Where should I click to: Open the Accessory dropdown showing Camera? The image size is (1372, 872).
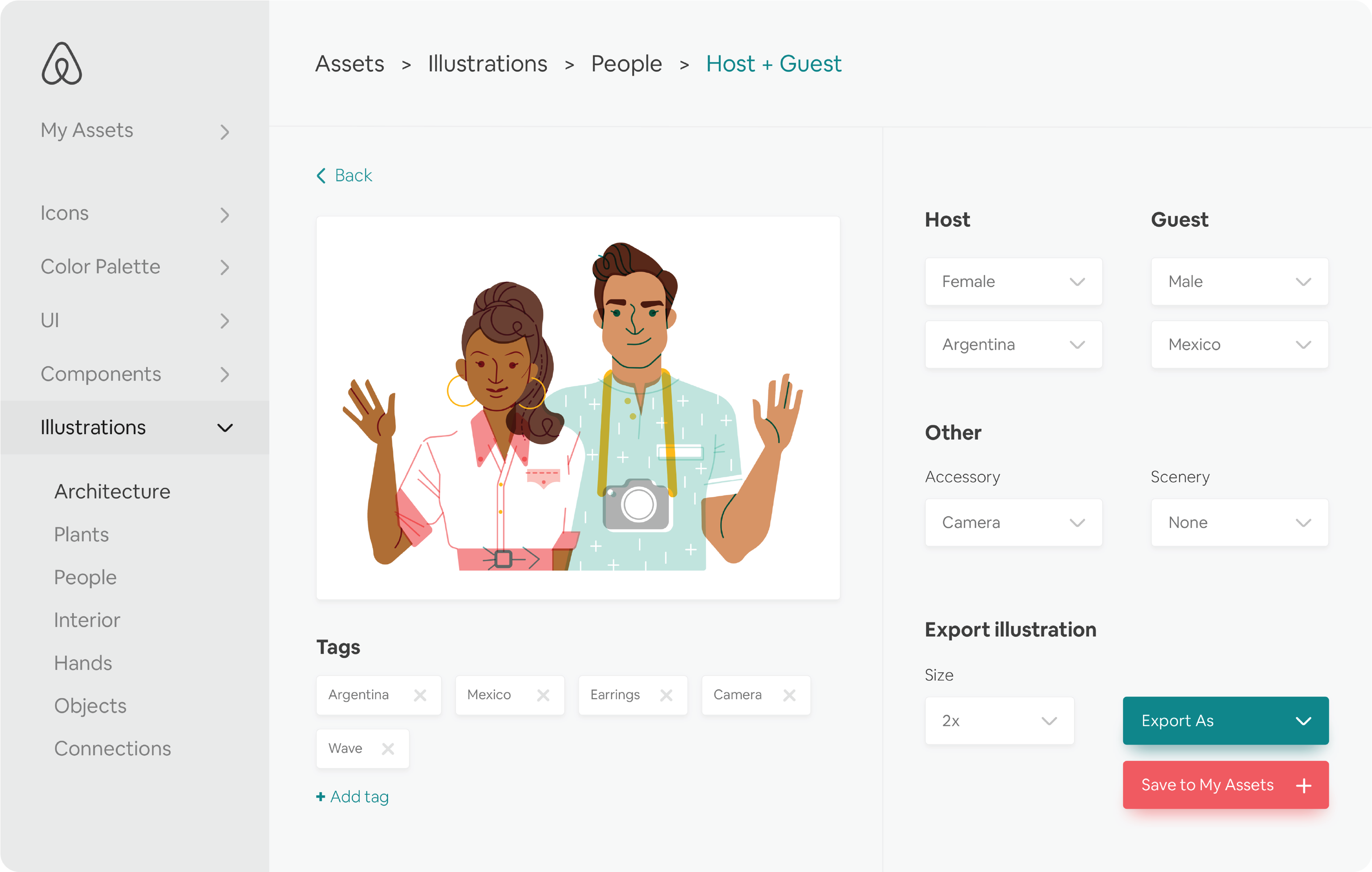click(x=1013, y=523)
